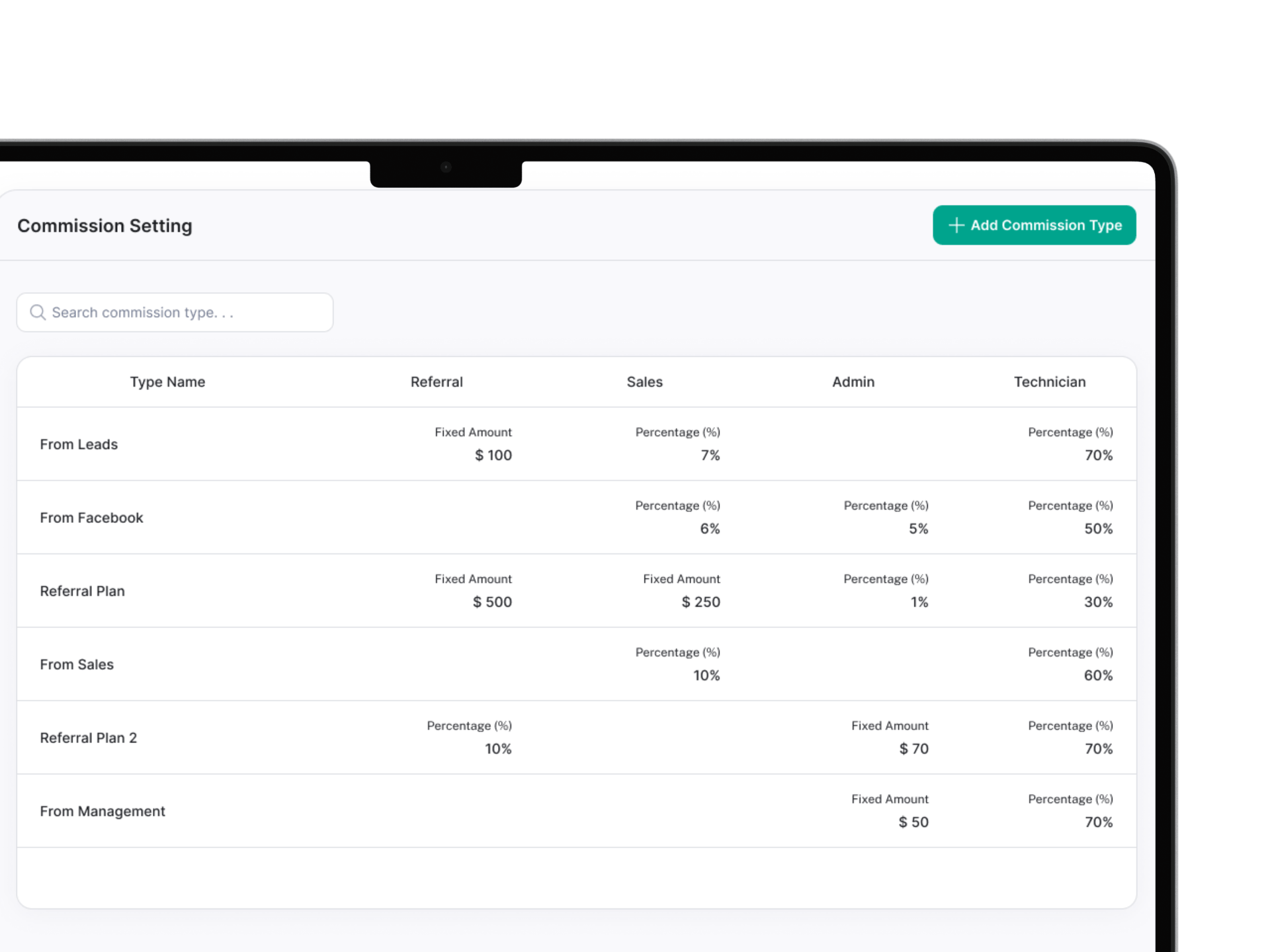The height and width of the screenshot is (952, 1270).
Task: Select the Referral Plan commission row
Action: 83,590
